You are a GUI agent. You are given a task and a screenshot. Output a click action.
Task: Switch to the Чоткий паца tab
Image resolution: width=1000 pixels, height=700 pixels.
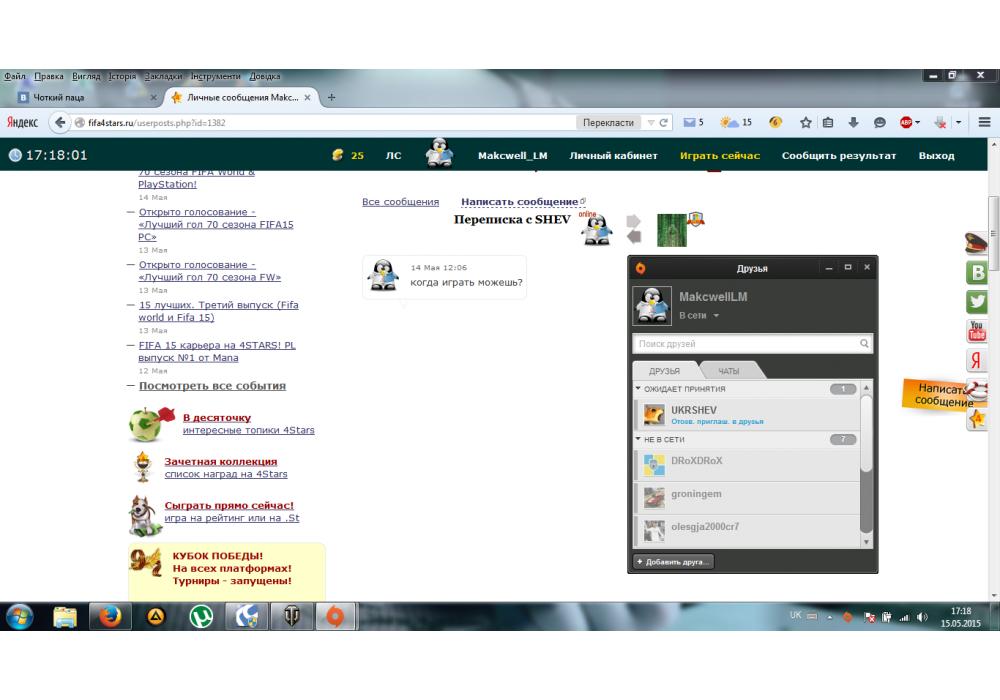[87, 98]
